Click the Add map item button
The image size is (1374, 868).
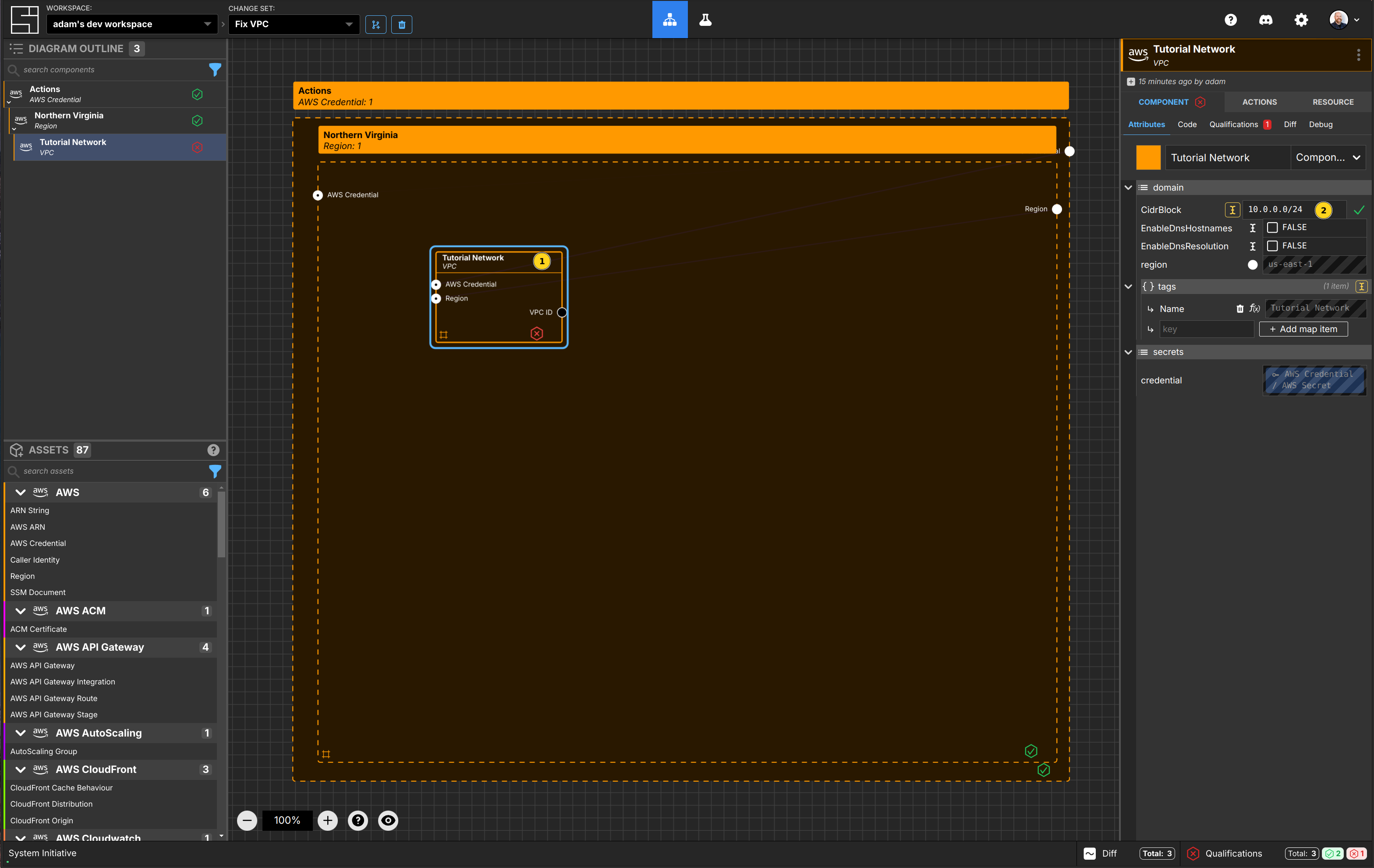[x=1303, y=329]
